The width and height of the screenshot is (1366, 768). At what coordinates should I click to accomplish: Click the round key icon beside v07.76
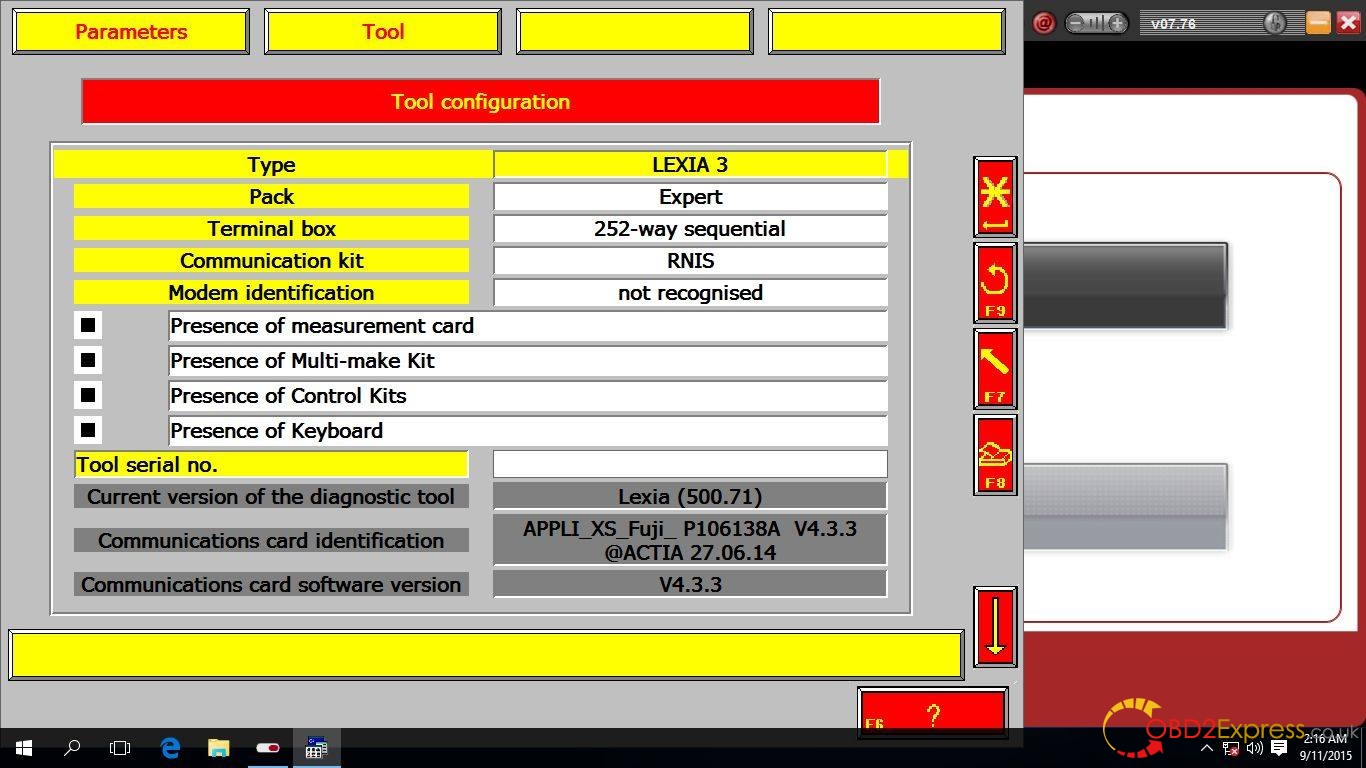(1274, 23)
